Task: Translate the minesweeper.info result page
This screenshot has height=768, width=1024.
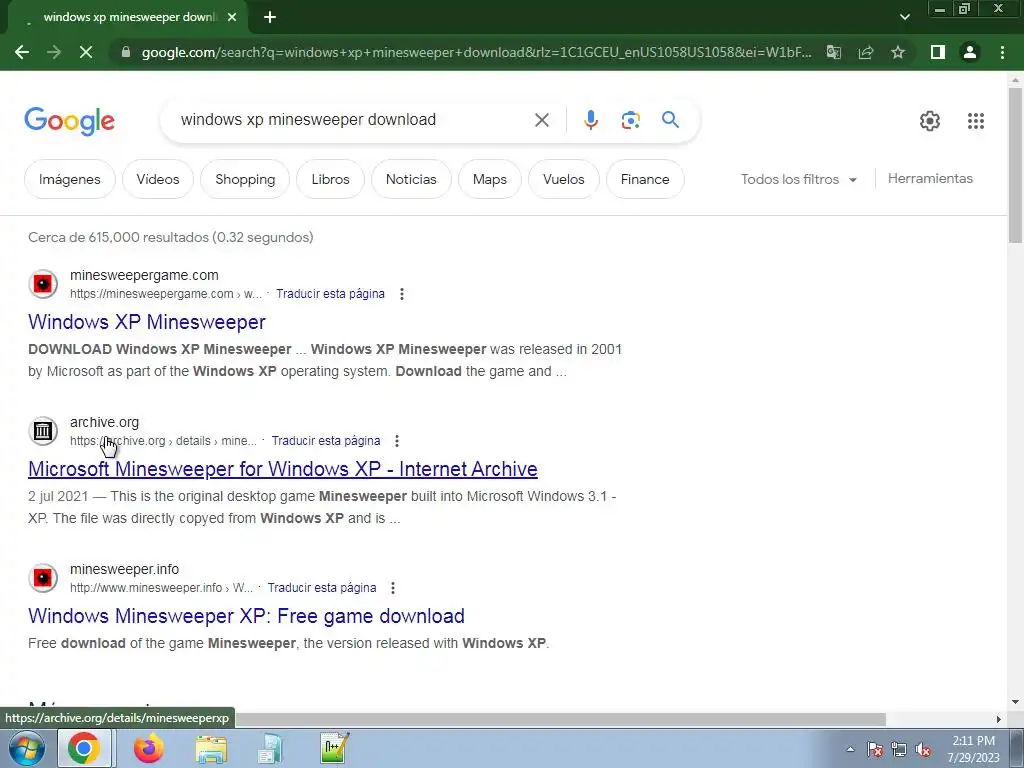Action: 321,588
